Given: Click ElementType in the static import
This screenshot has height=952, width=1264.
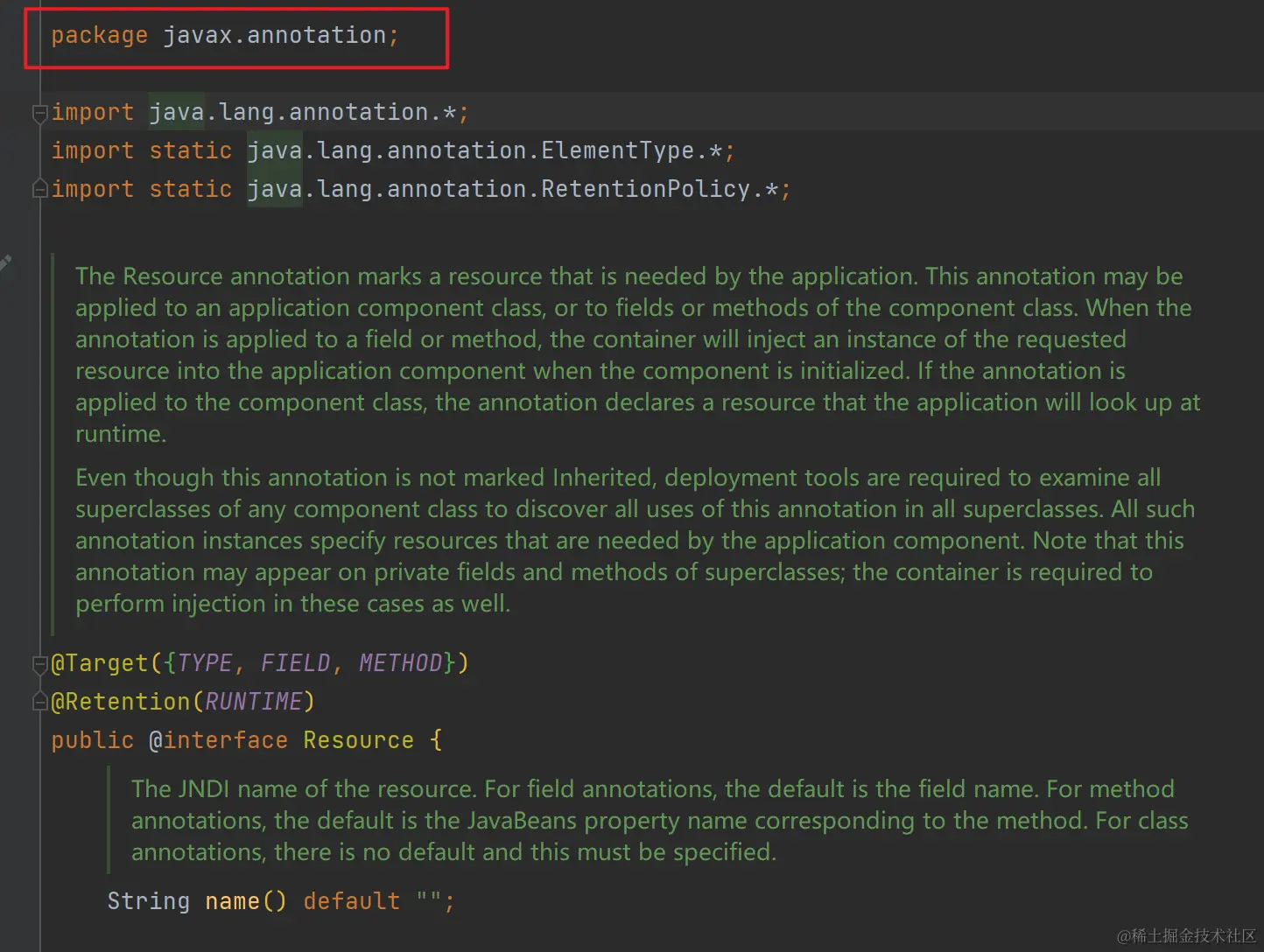Looking at the screenshot, I should click(x=617, y=150).
